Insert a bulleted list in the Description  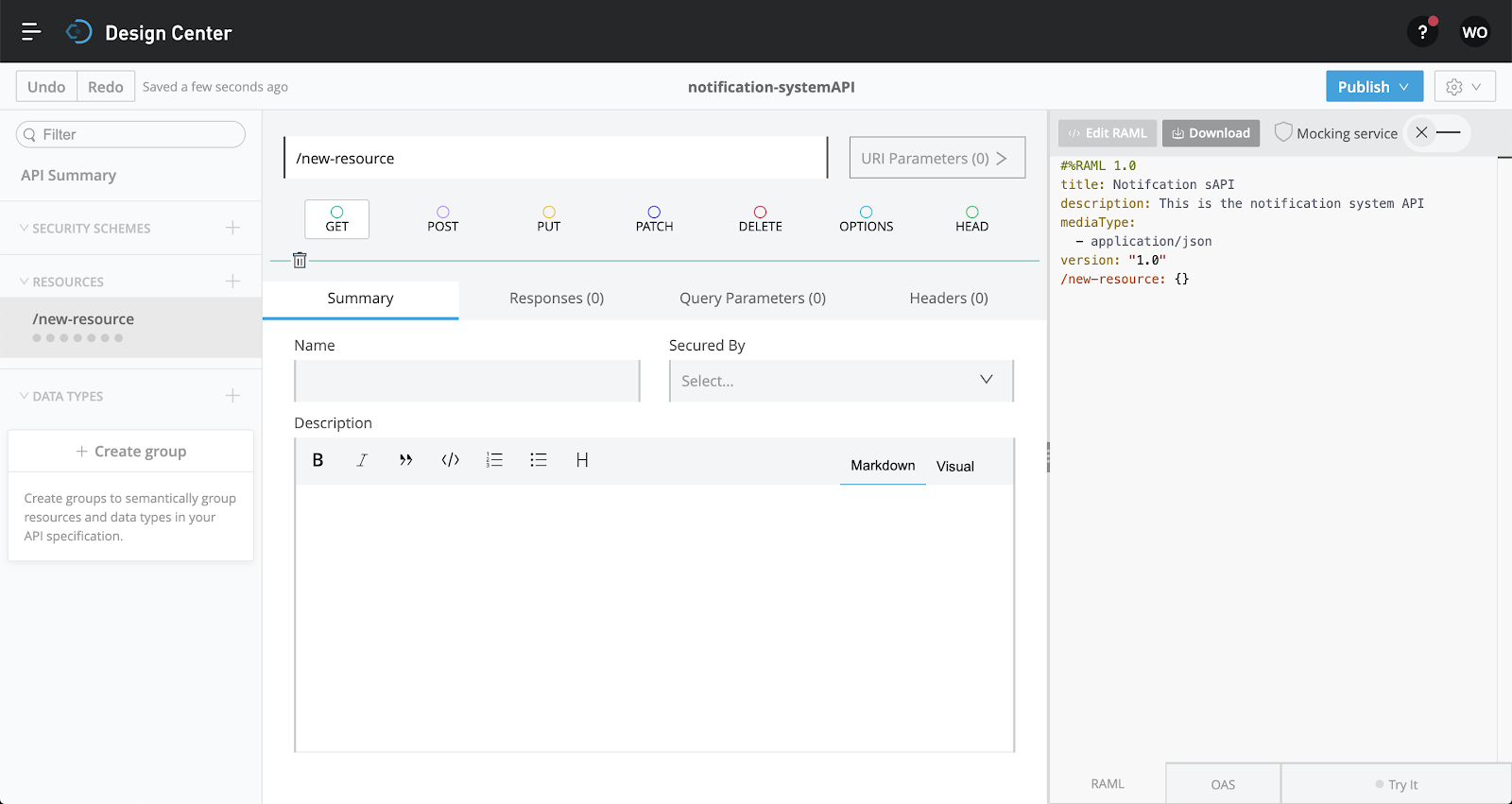(539, 460)
